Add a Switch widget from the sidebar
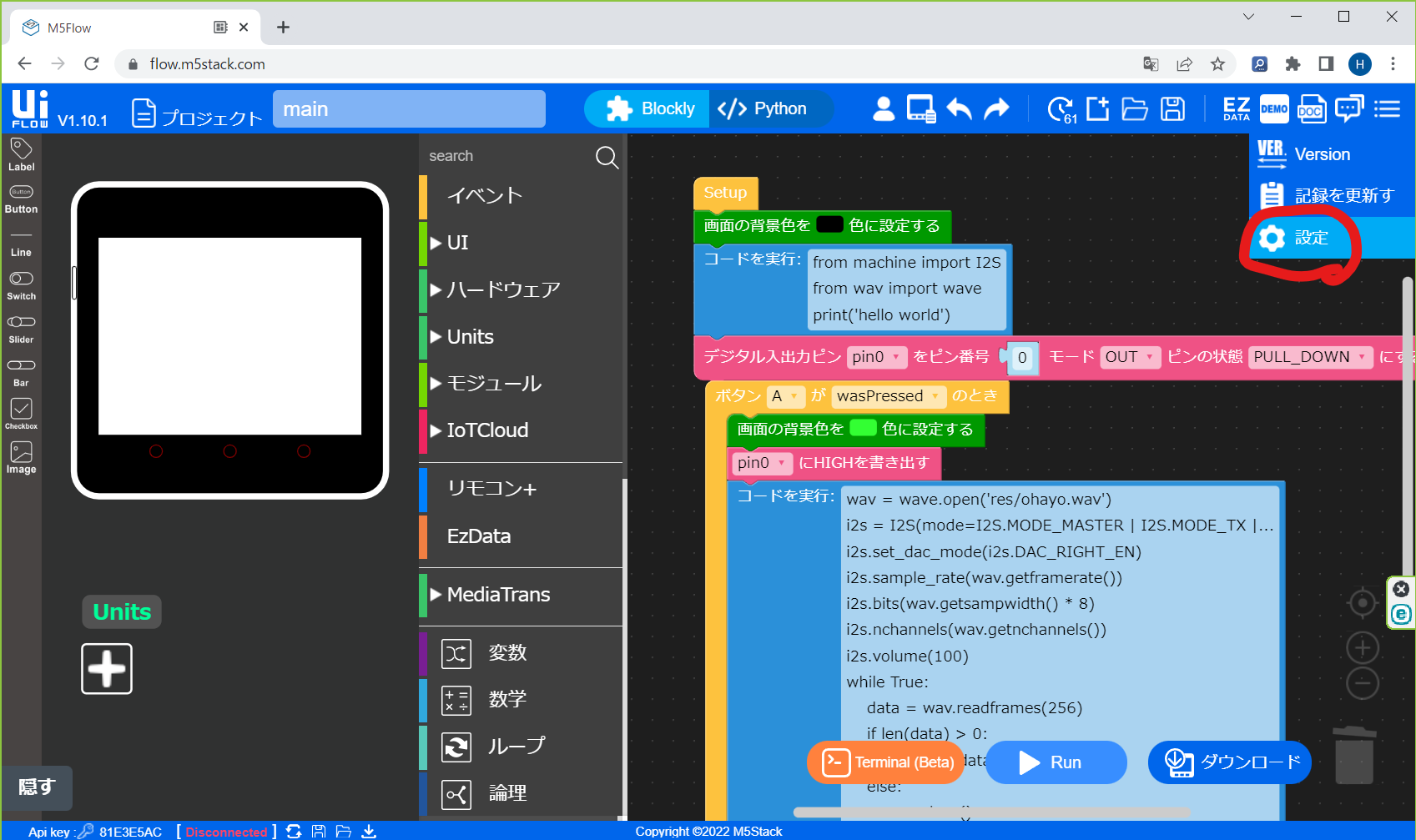The height and width of the screenshot is (840, 1416). click(21, 285)
